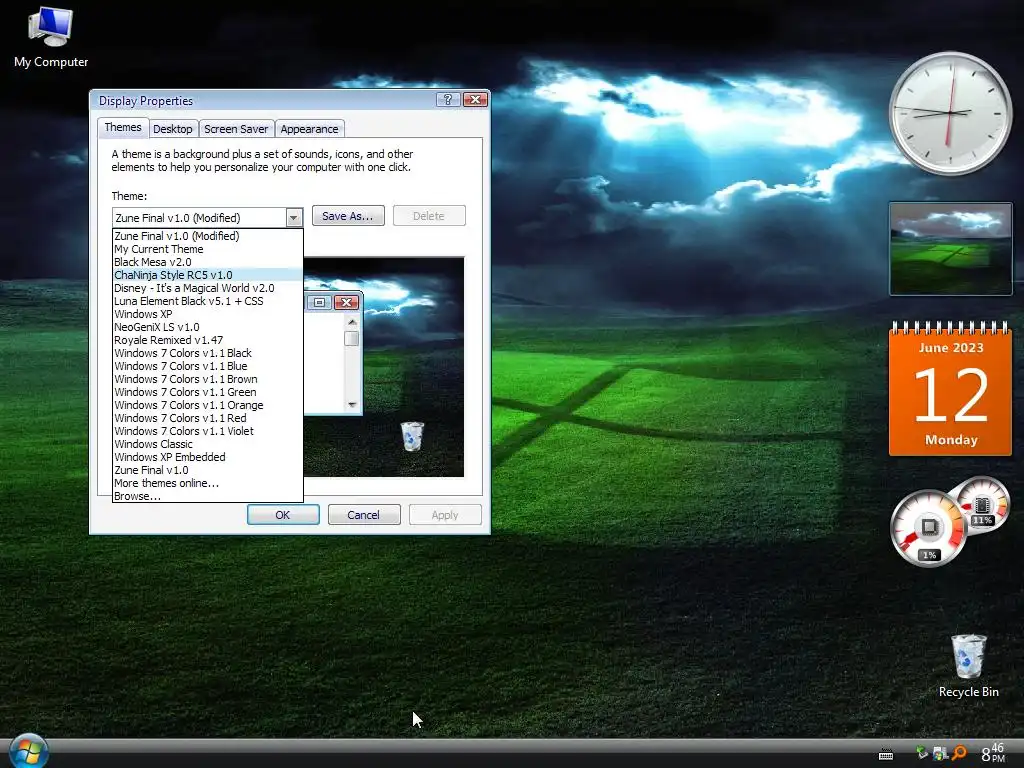Open the My Computer desktop icon
The height and width of the screenshot is (768, 1024).
pyautogui.click(x=51, y=38)
